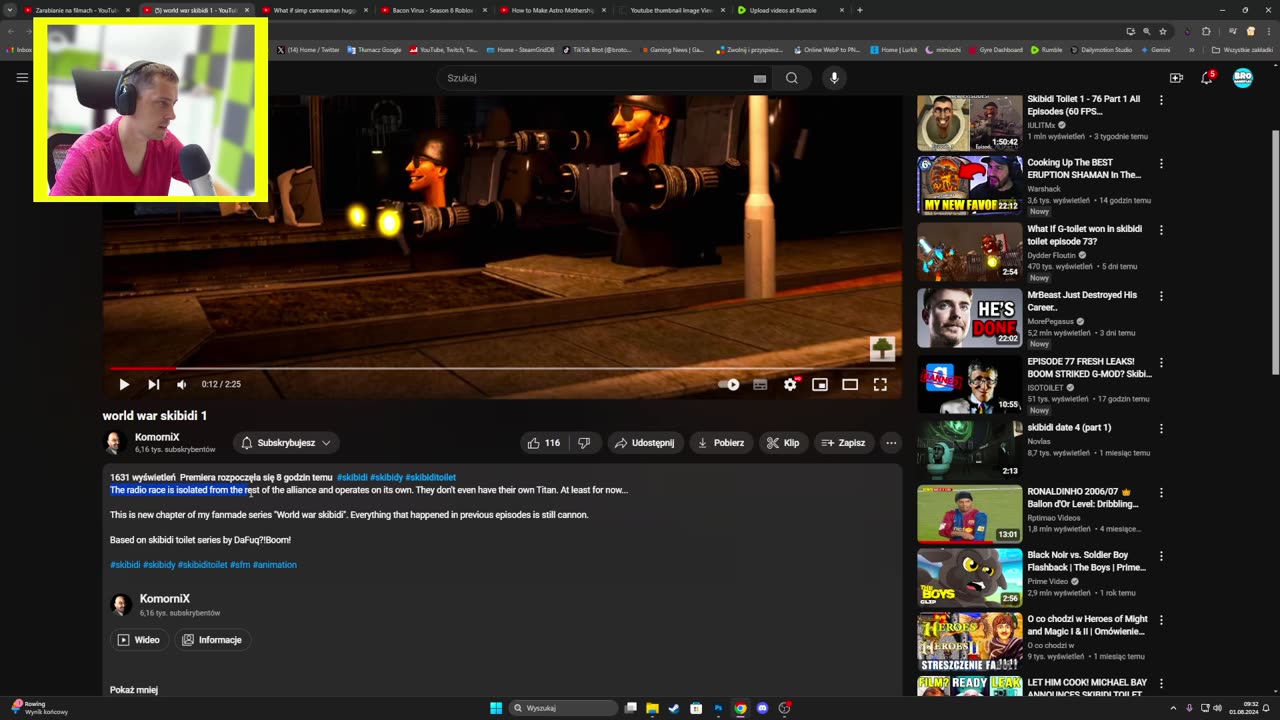The width and height of the screenshot is (1280, 720).
Task: Expand the Subskrybujesz subscription dropdown
Action: [286, 443]
